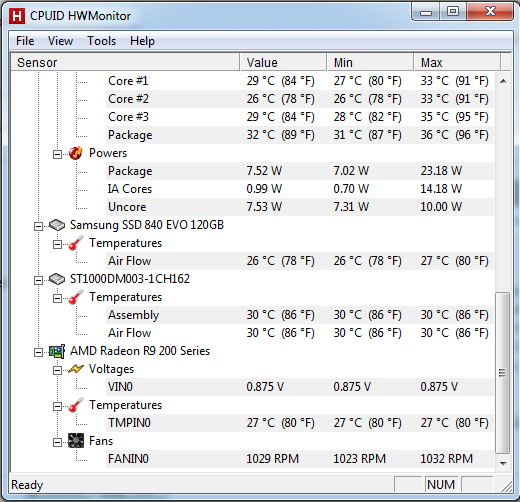Viewport: 520px width, 502px height.
Task: Collapse the Powers node
Action: pos(57,154)
